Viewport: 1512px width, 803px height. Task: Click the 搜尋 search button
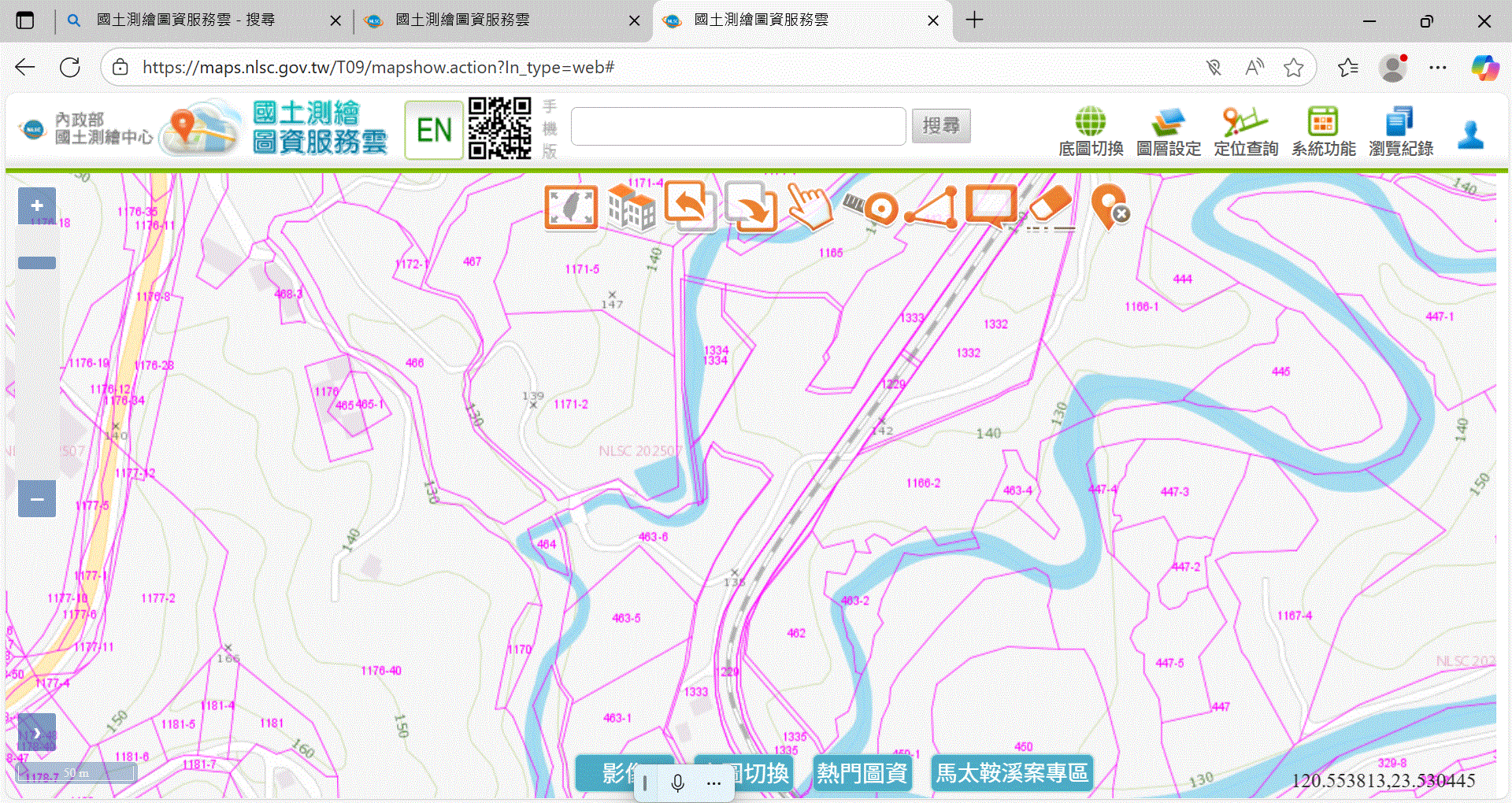point(941,126)
